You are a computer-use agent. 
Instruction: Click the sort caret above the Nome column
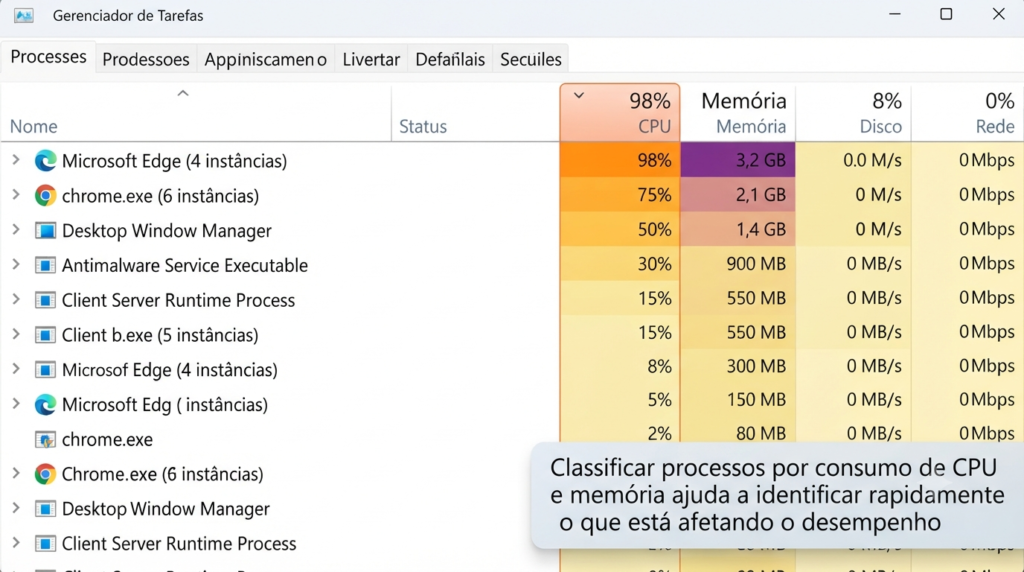(183, 93)
